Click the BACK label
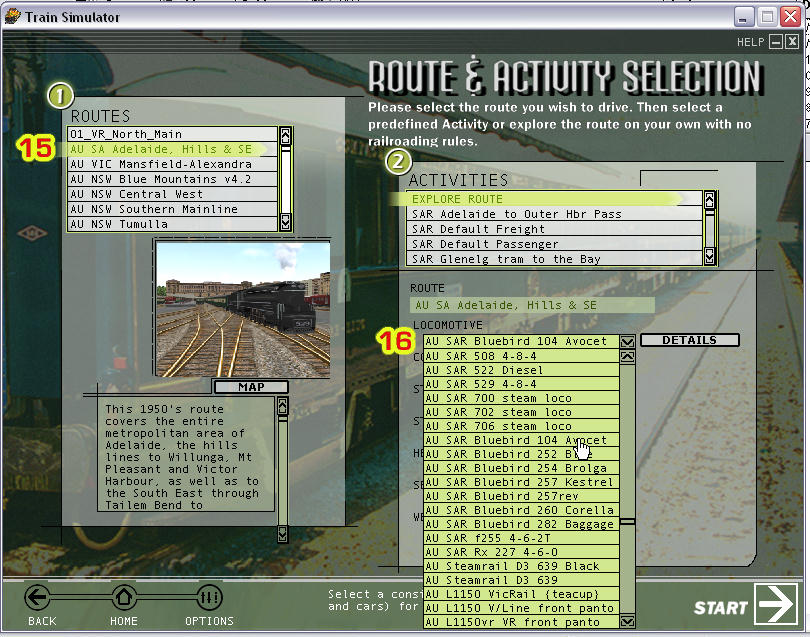Image resolution: width=810 pixels, height=637 pixels. click(x=42, y=621)
